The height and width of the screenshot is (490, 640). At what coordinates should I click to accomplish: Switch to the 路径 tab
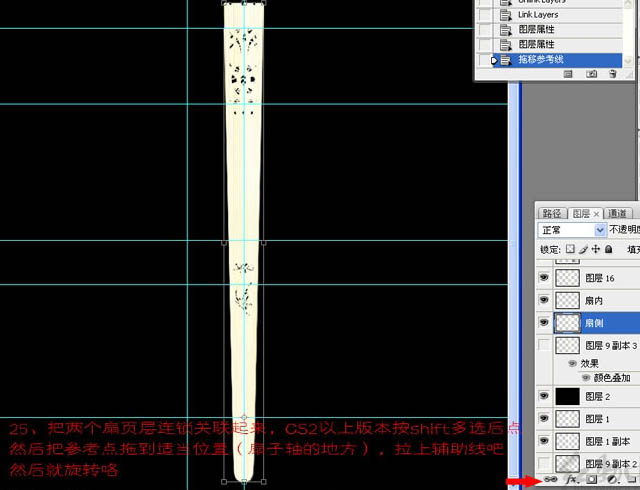[x=552, y=214]
